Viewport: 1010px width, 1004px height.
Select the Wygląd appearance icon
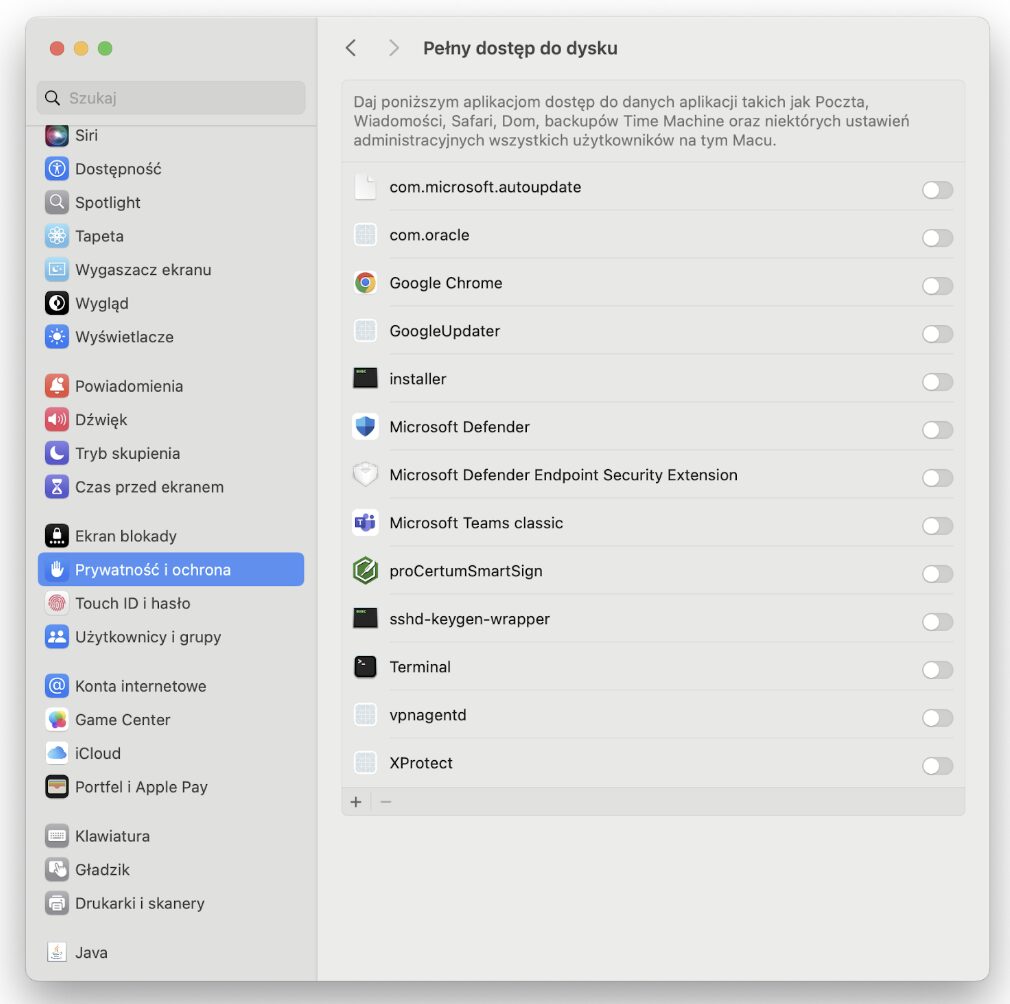click(57, 303)
